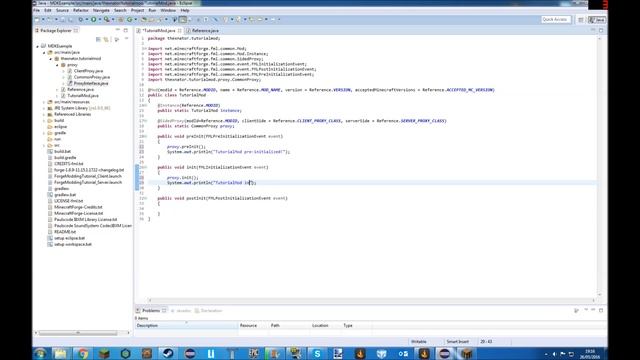Click Link with Editor in Package Explorer
Viewport: 640px width, 360px height.
[x=106, y=40]
